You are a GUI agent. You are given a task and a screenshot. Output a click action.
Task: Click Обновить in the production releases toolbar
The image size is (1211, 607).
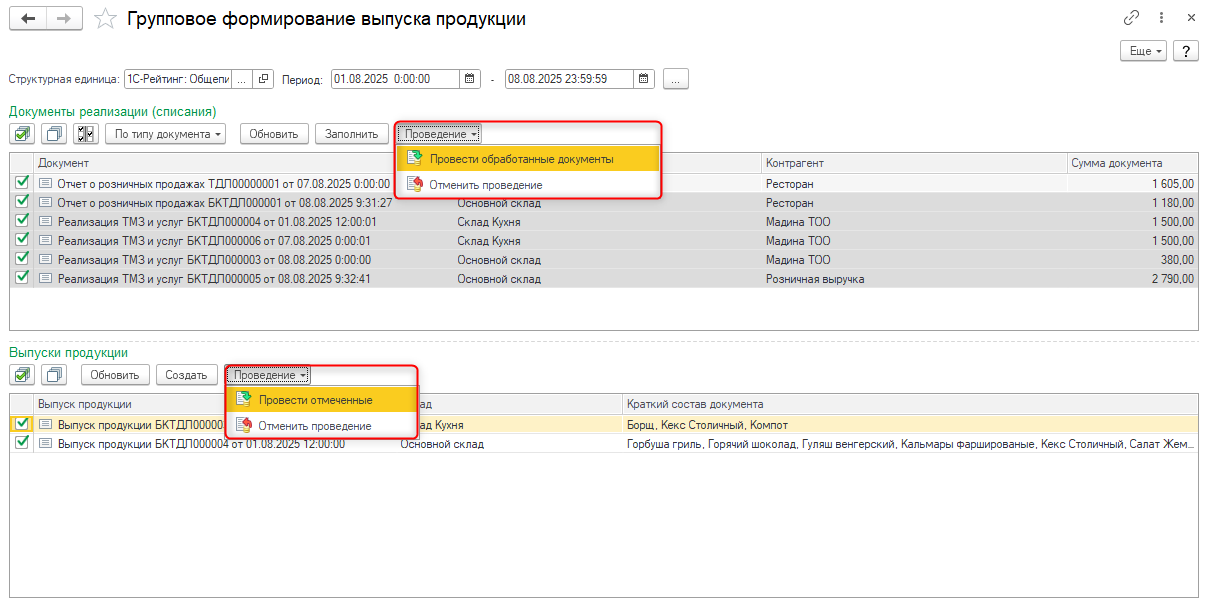115,374
